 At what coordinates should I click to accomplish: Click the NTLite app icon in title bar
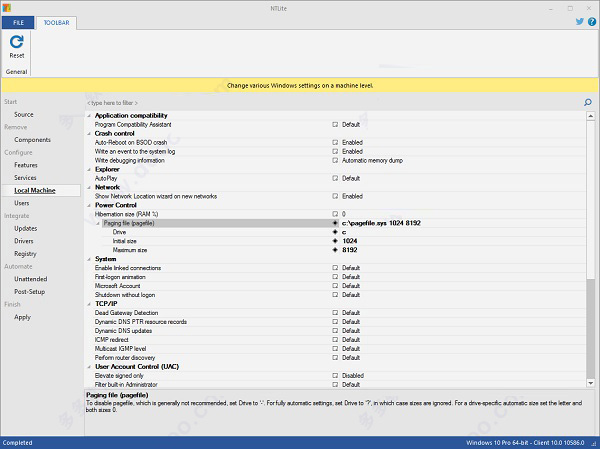click(6, 8)
